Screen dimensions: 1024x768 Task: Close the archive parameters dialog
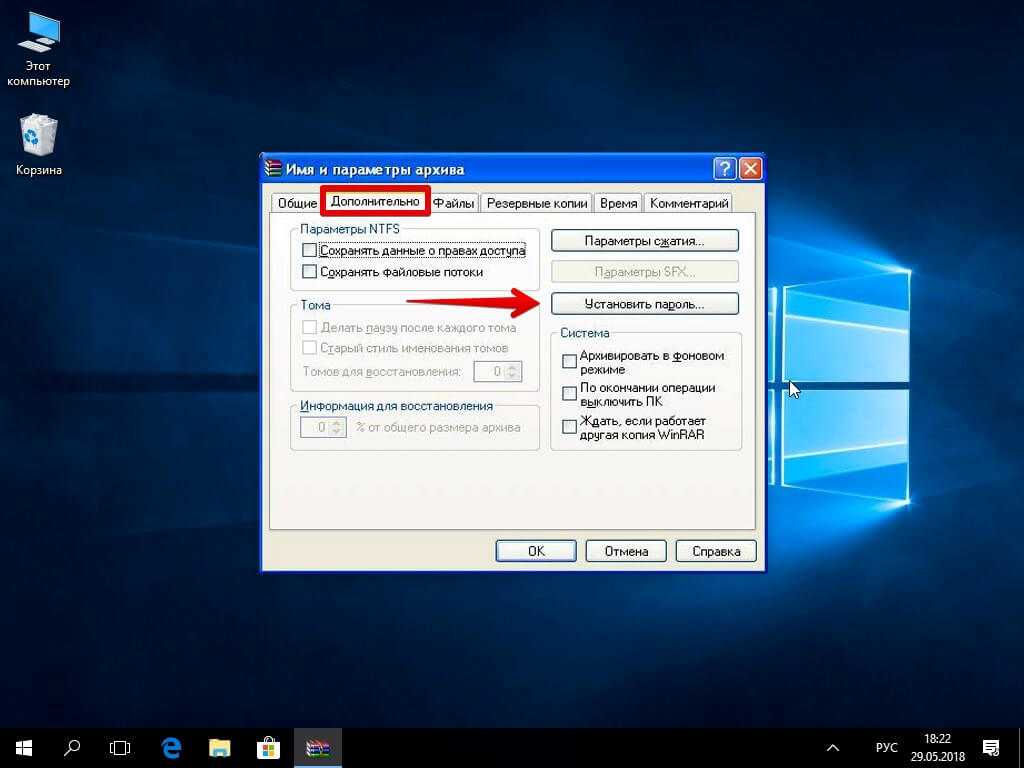[751, 168]
